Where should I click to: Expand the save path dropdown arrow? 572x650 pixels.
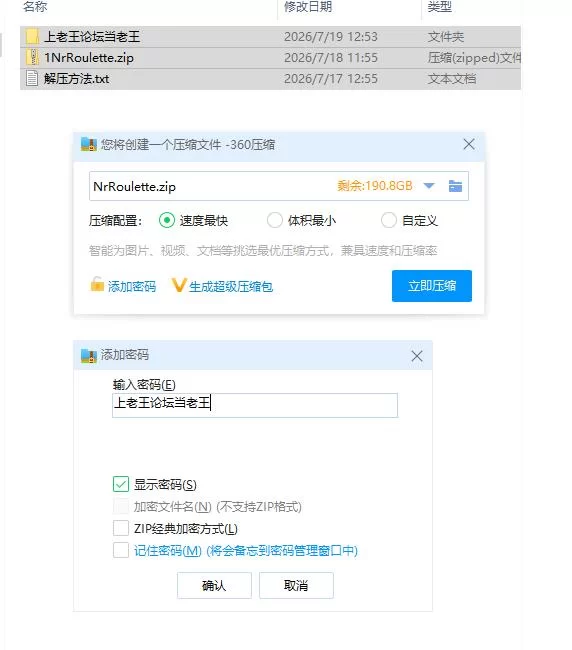429,186
